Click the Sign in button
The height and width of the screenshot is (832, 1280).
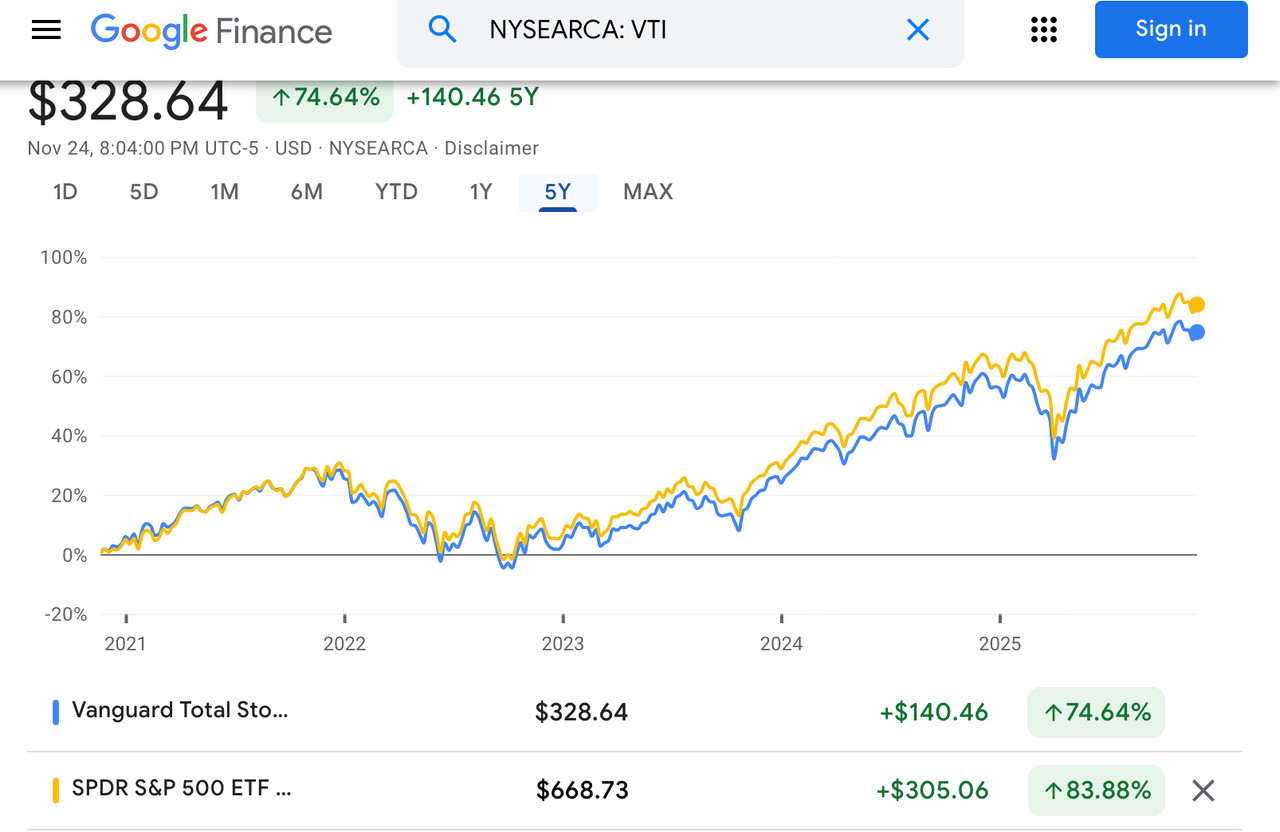click(x=1170, y=30)
